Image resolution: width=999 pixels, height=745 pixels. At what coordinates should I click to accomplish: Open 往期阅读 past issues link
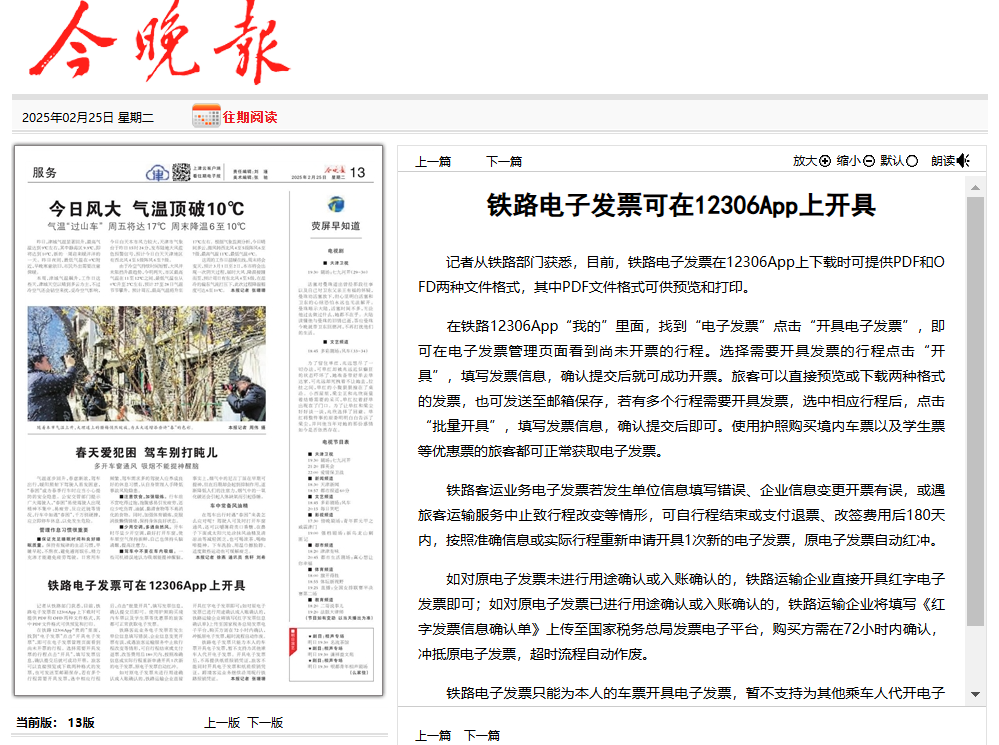tap(249, 117)
